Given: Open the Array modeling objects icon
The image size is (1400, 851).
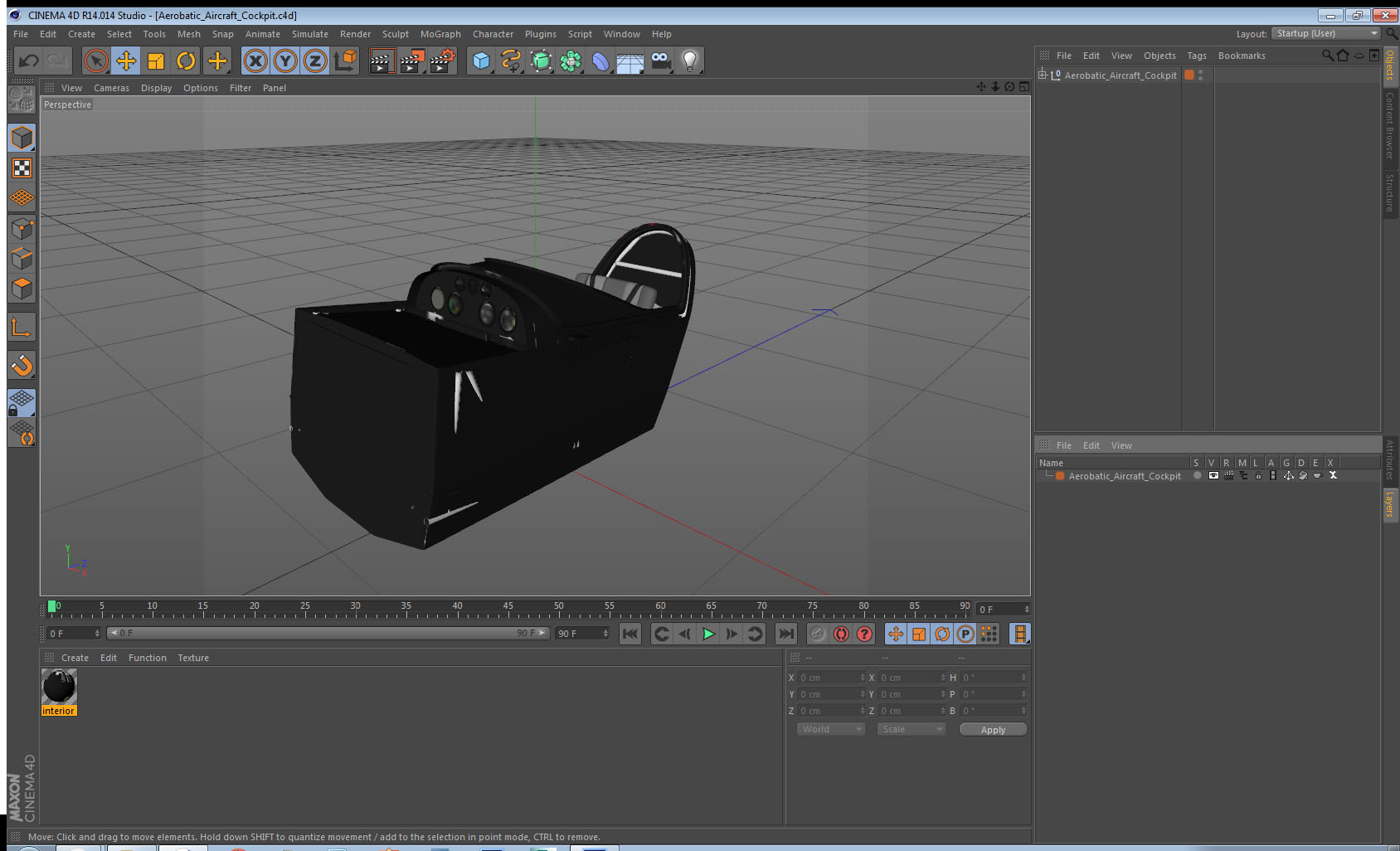Looking at the screenshot, I should pos(571,61).
